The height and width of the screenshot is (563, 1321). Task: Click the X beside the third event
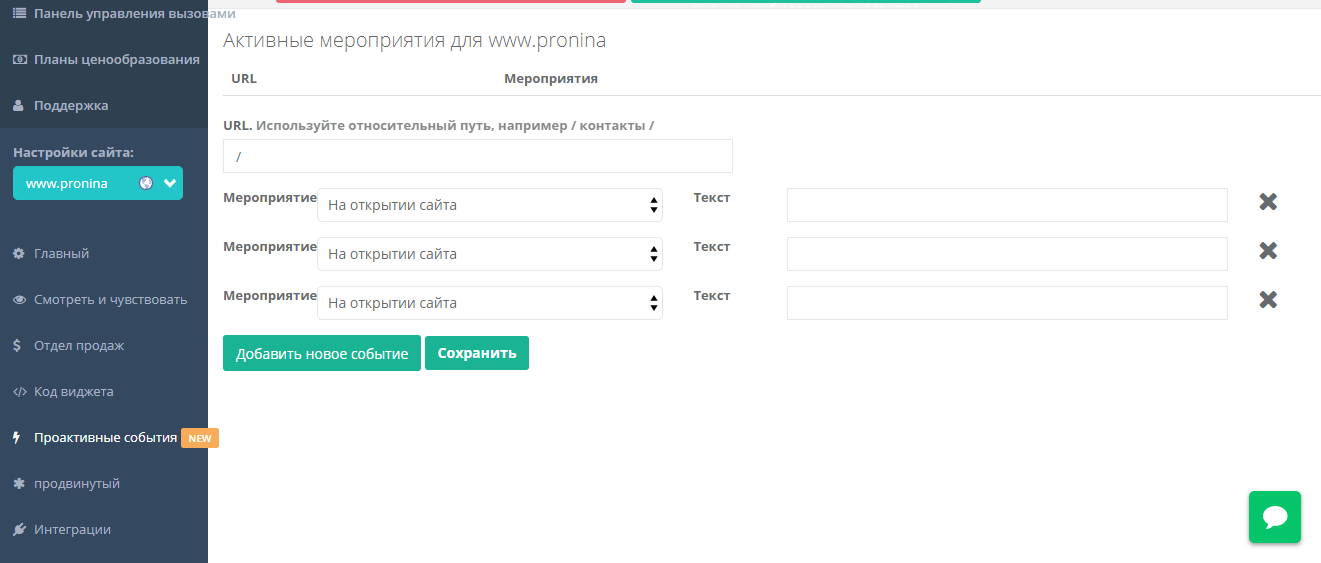click(x=1268, y=300)
